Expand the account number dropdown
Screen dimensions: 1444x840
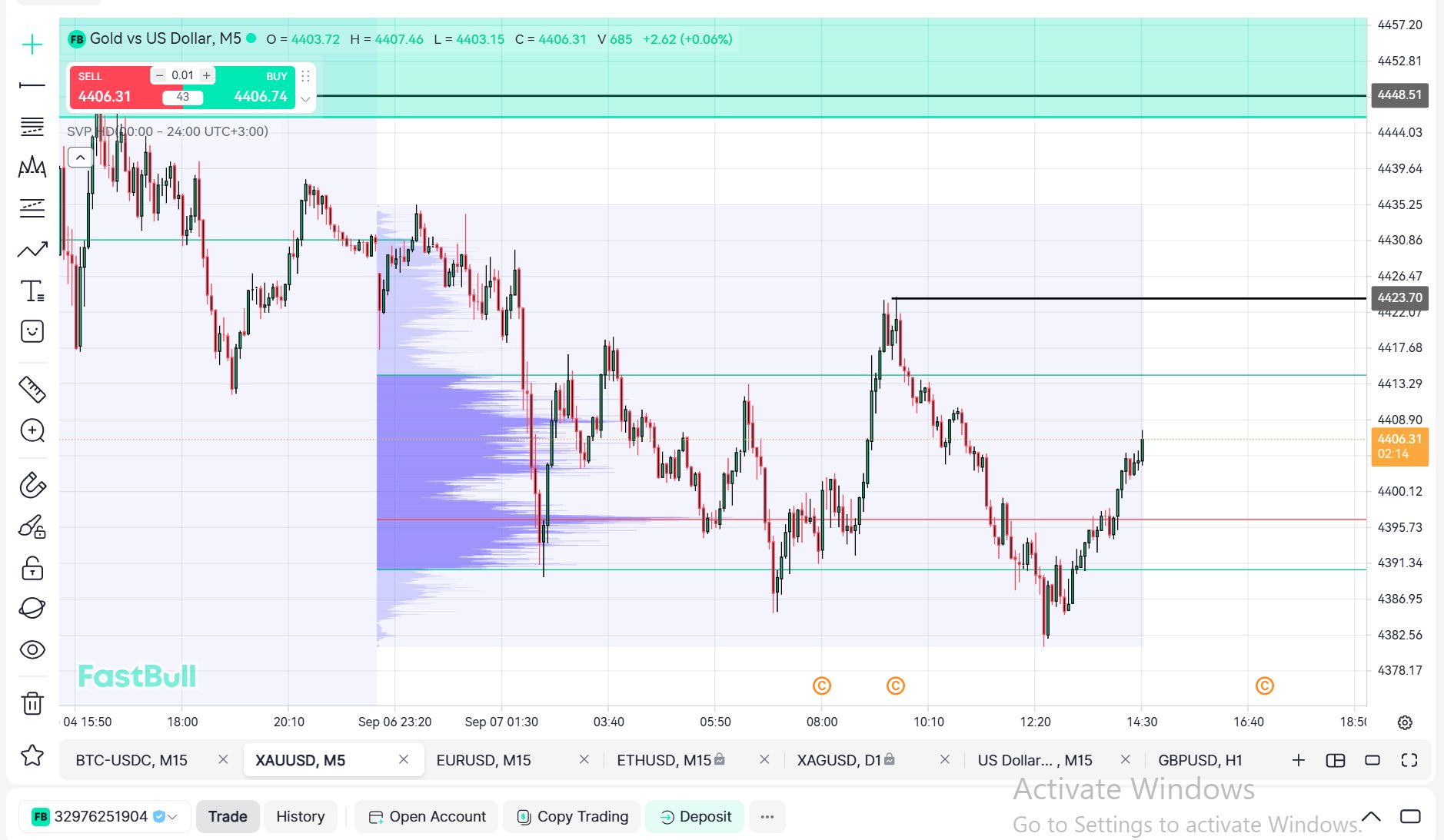173,817
